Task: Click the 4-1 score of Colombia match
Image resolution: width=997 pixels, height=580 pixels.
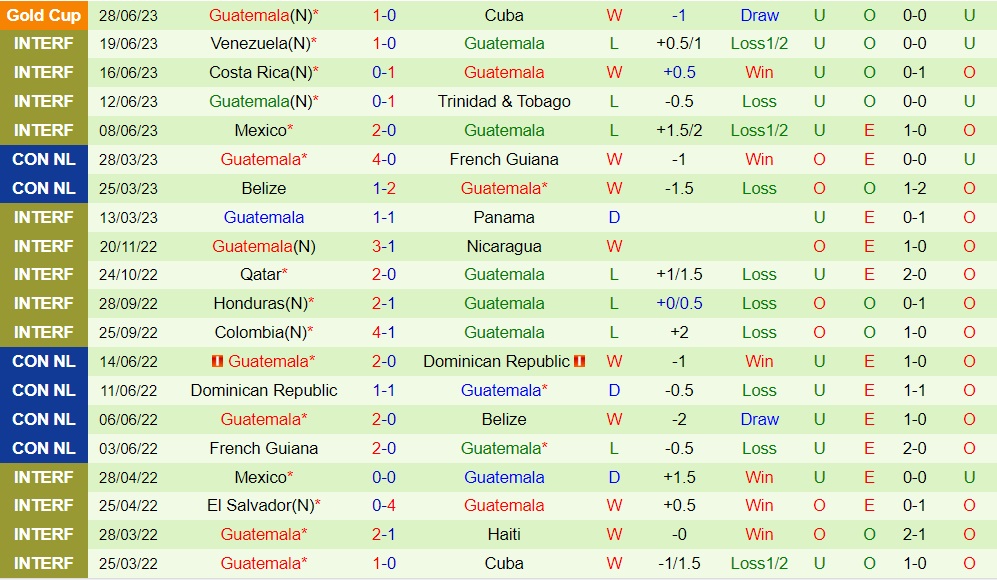Action: click(384, 332)
